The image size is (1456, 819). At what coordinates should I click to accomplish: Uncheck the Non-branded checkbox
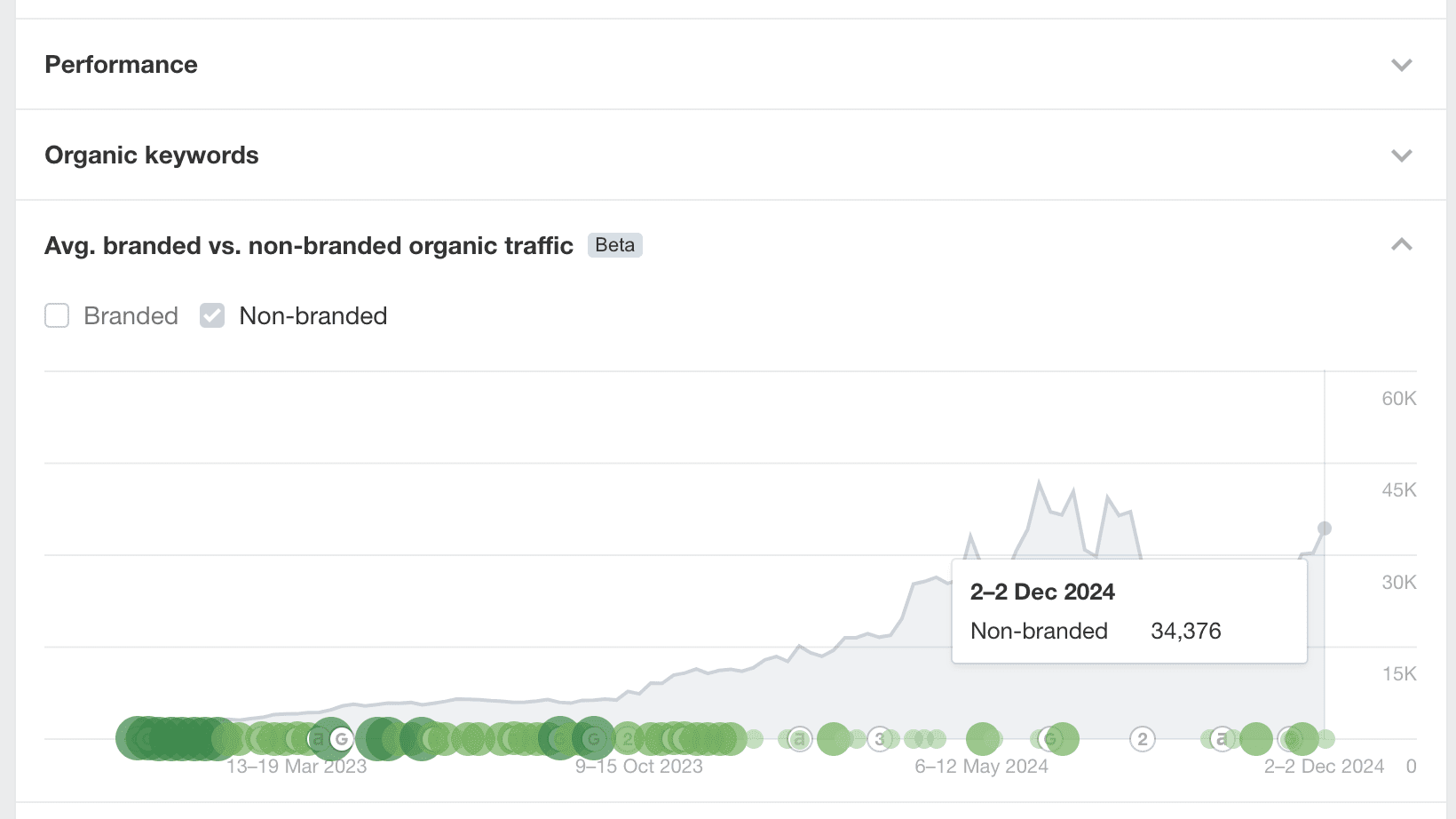[212, 316]
